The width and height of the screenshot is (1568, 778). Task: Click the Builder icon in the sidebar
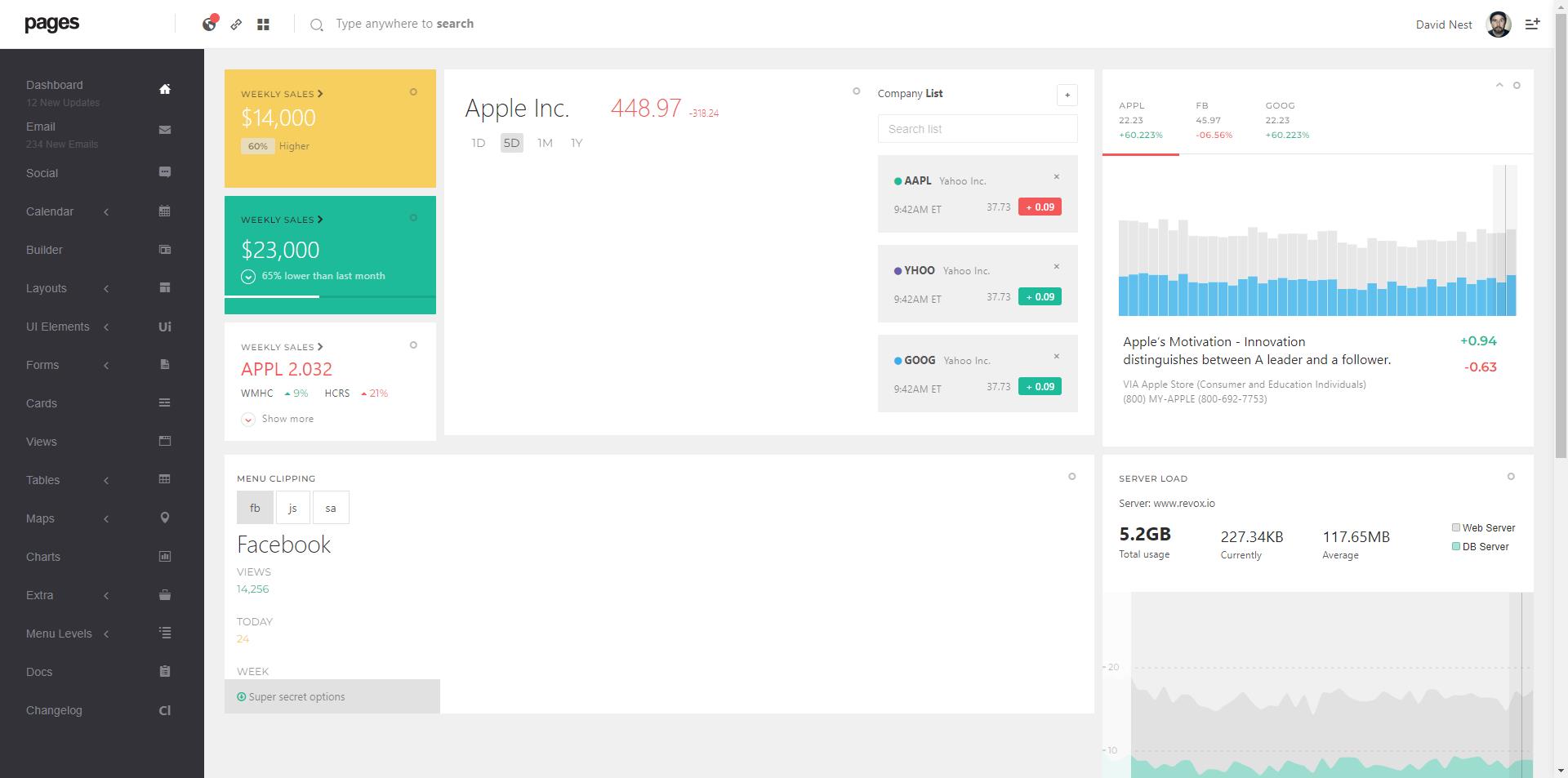(x=165, y=250)
